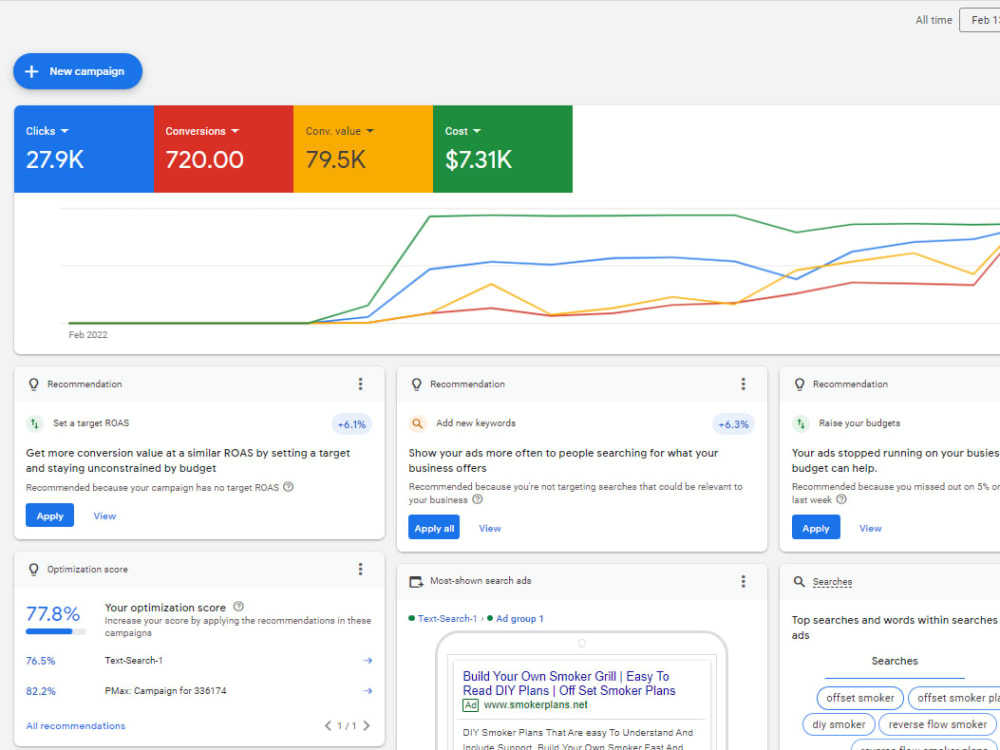Click the 'Feb 2022' chart axis label
Viewport: 1000px width, 750px height.
pos(88,335)
